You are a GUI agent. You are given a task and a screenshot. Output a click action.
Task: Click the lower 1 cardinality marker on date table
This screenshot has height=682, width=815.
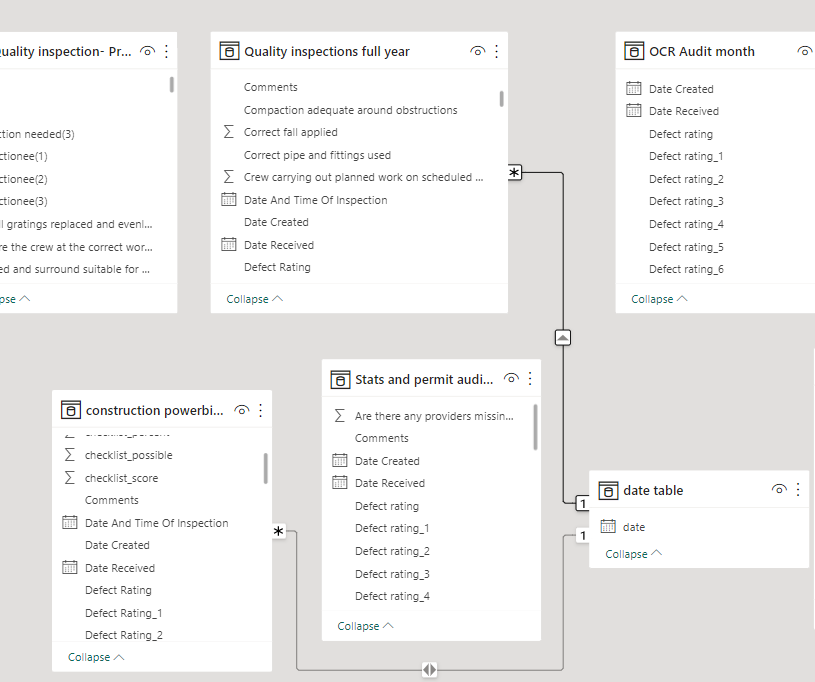[583, 535]
